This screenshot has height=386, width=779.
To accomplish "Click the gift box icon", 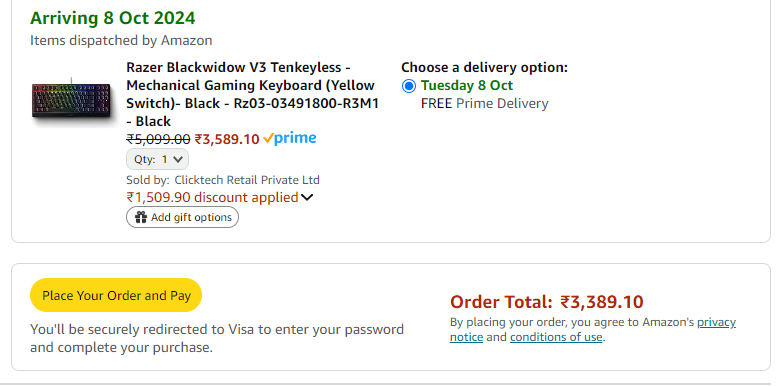I will [x=141, y=217].
